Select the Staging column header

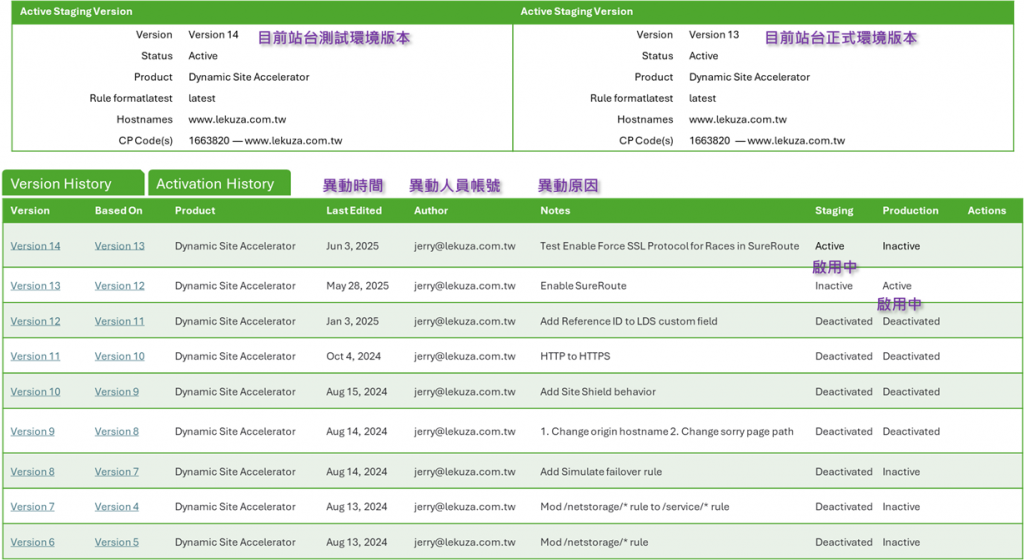point(834,211)
